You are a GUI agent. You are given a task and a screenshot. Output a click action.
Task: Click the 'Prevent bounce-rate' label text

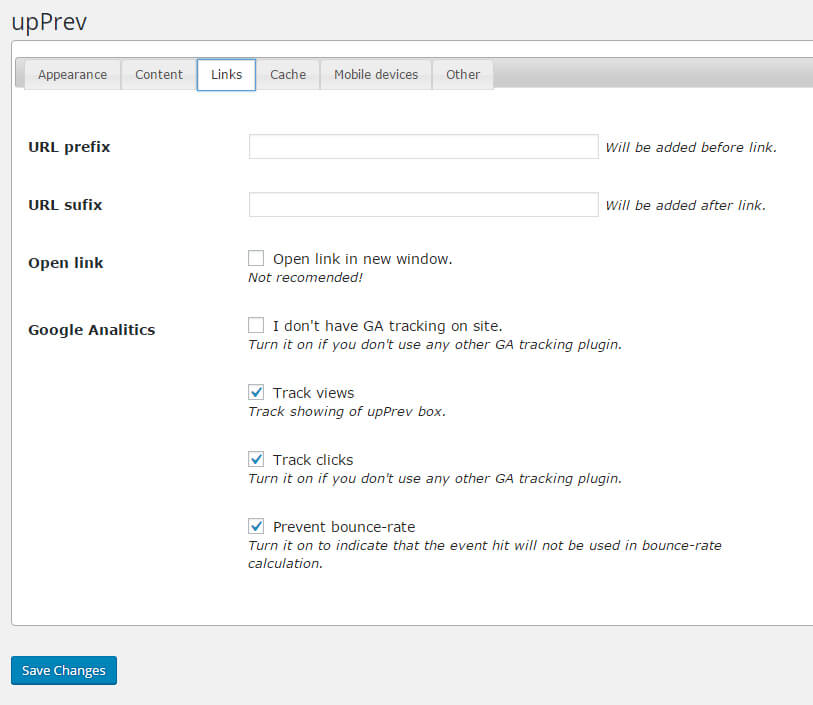[343, 527]
